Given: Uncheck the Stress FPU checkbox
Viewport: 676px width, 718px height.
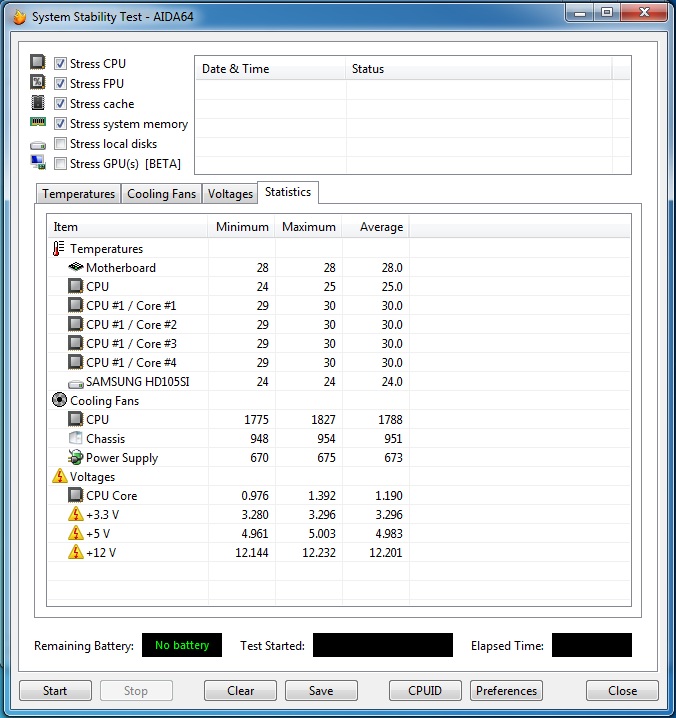Looking at the screenshot, I should click(x=60, y=83).
